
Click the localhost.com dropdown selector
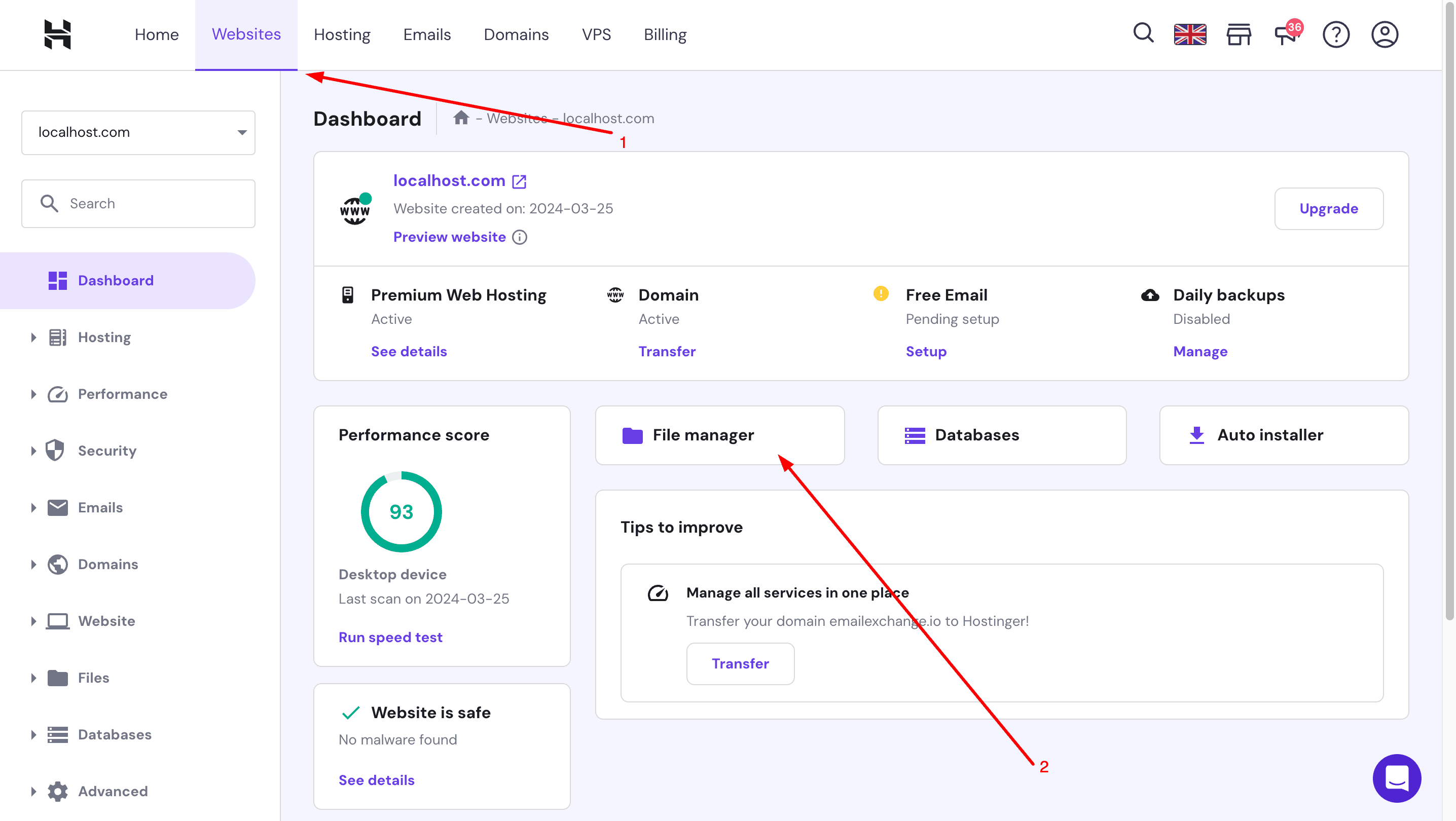click(138, 131)
